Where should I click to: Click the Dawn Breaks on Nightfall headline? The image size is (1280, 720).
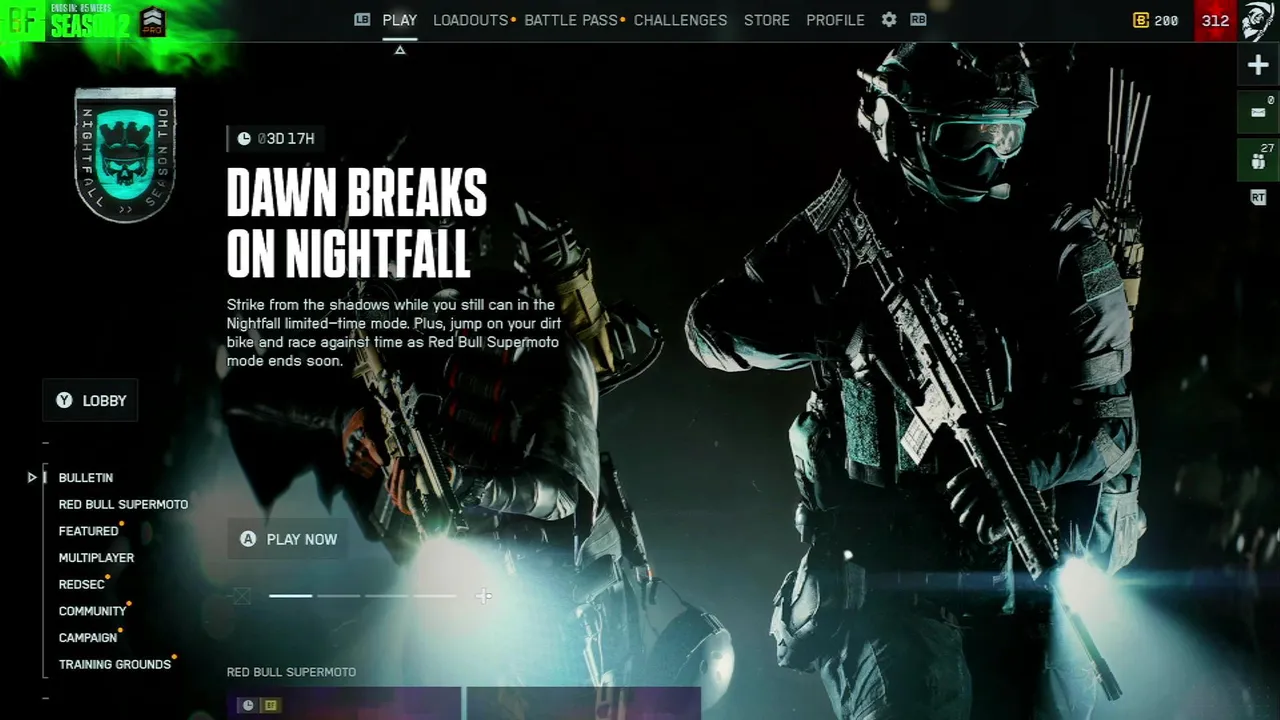click(357, 222)
